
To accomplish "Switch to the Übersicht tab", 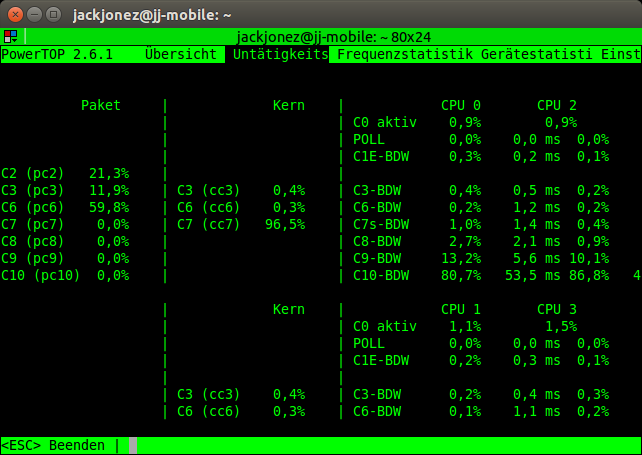I will [180, 54].
